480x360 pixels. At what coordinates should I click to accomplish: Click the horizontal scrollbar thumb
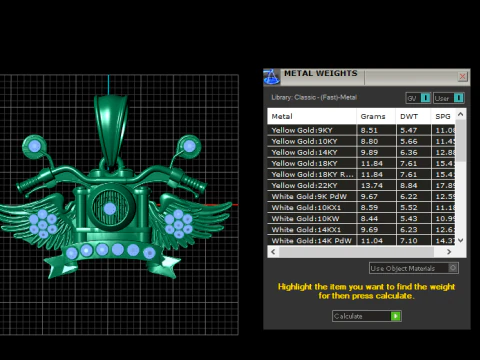point(356,252)
